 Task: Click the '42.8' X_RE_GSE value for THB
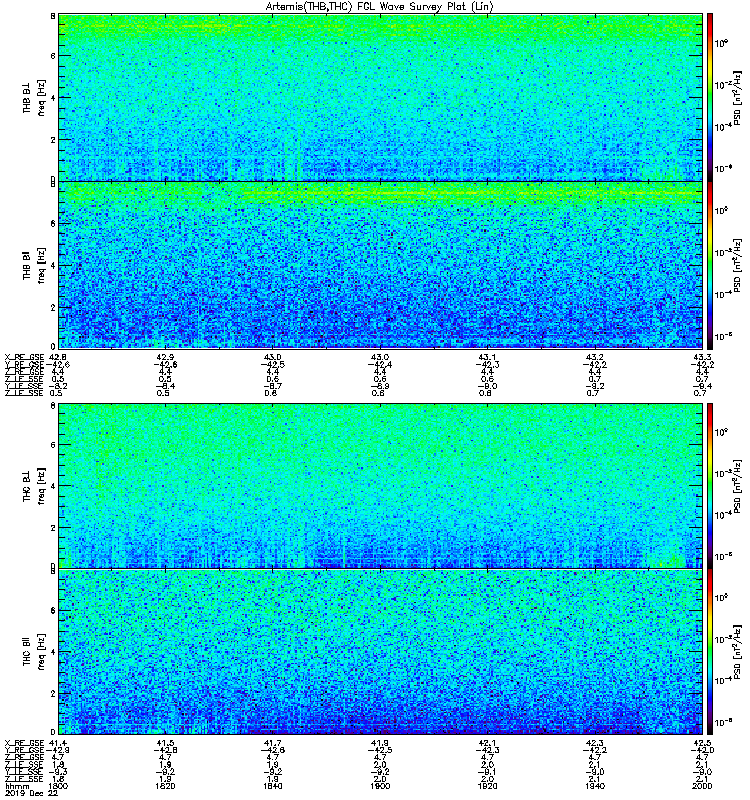[x=58, y=357]
